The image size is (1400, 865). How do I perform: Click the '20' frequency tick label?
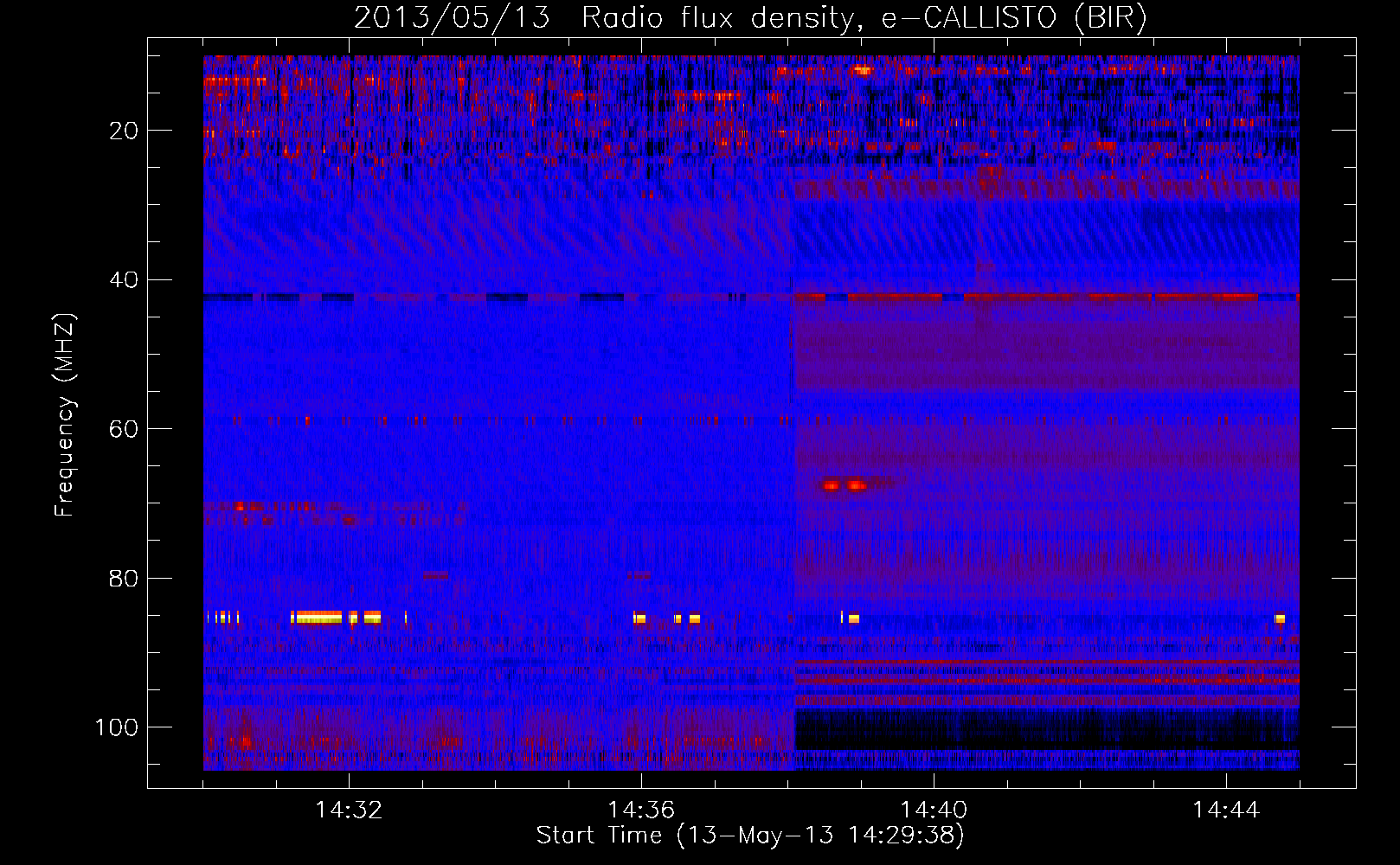tap(125, 131)
